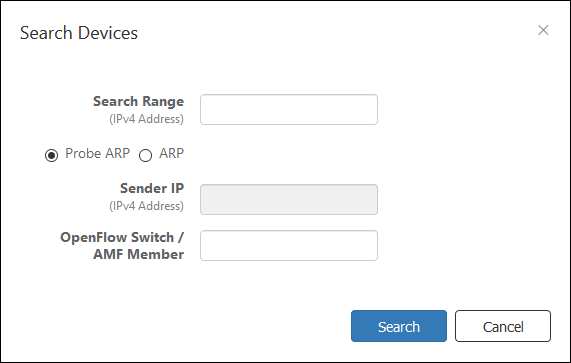Click IPv4 Address hint under Search Range
The width and height of the screenshot is (571, 363).
coord(146,119)
